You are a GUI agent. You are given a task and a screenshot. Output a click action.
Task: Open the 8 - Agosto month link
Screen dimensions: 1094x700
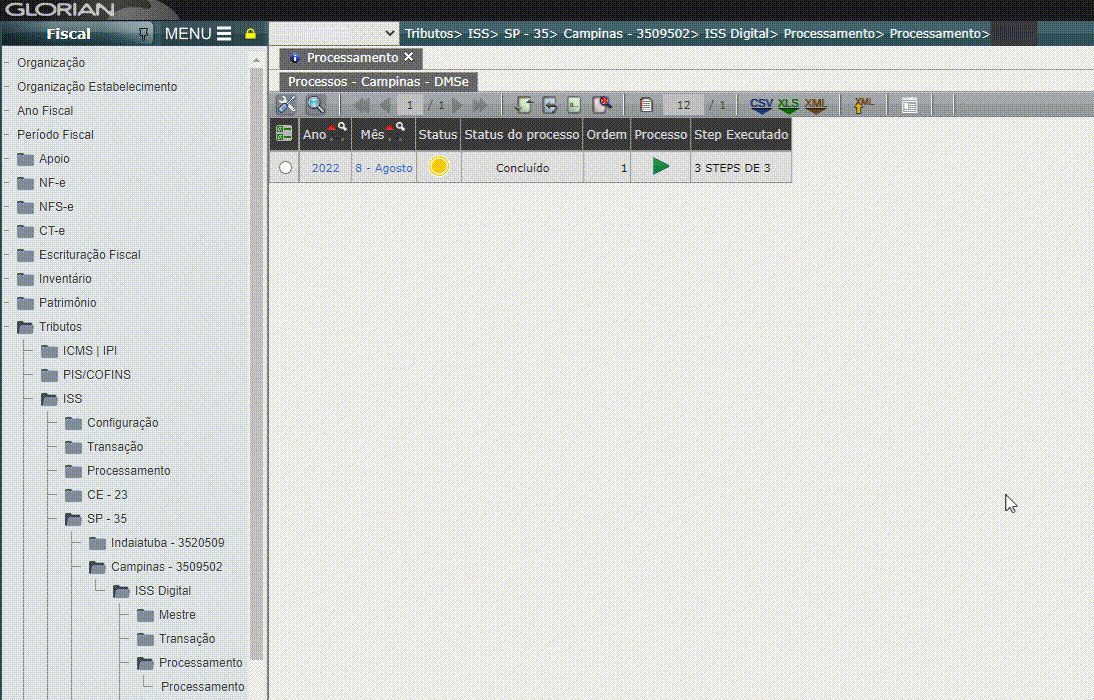383,168
